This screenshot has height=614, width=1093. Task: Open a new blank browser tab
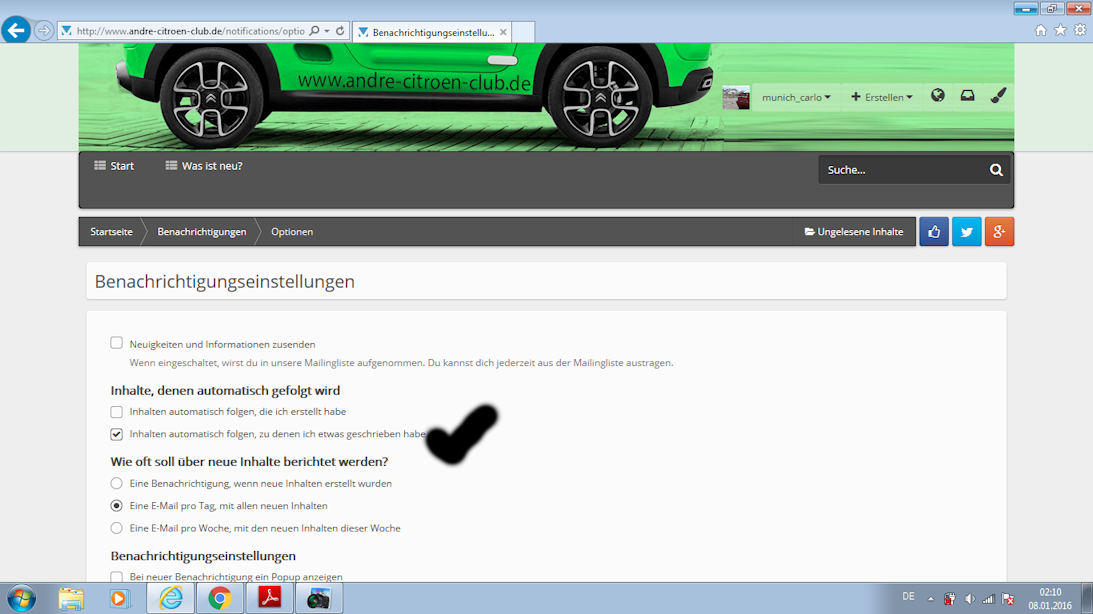523,32
